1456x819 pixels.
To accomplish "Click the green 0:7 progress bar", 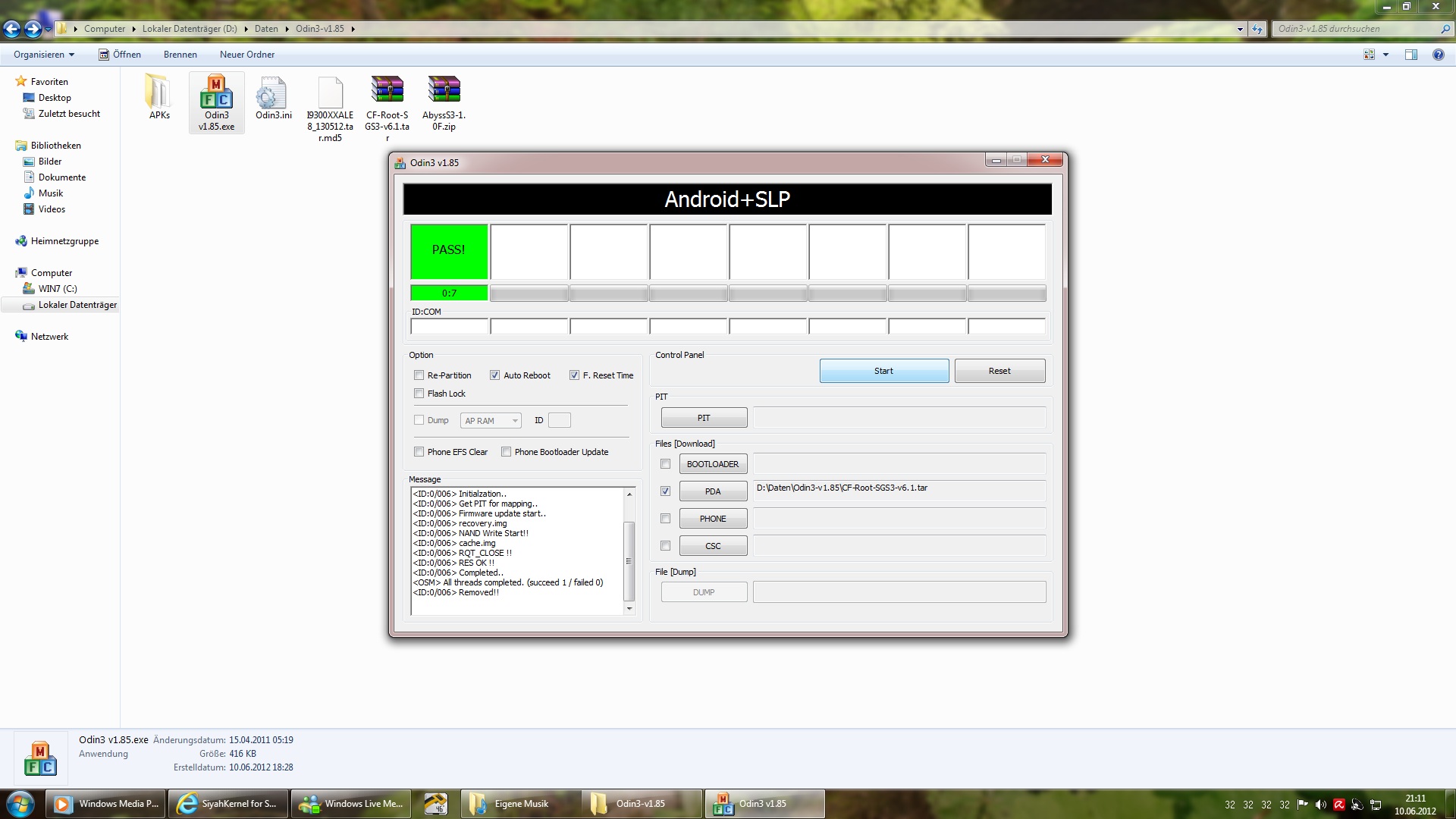I will 449,293.
